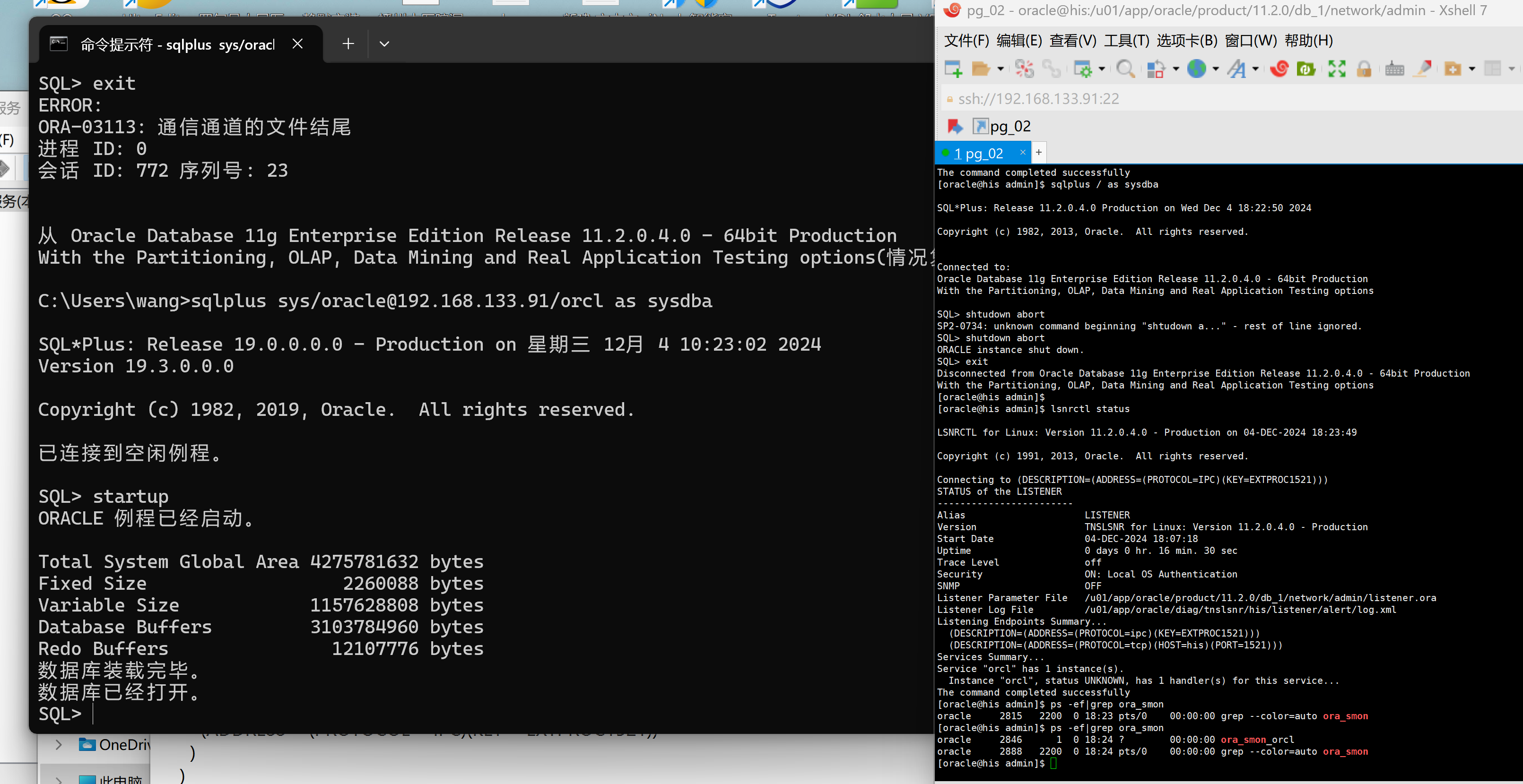The width and height of the screenshot is (1523, 784).
Task: Click the red Xmanager swirl icon
Action: click(x=1279, y=69)
